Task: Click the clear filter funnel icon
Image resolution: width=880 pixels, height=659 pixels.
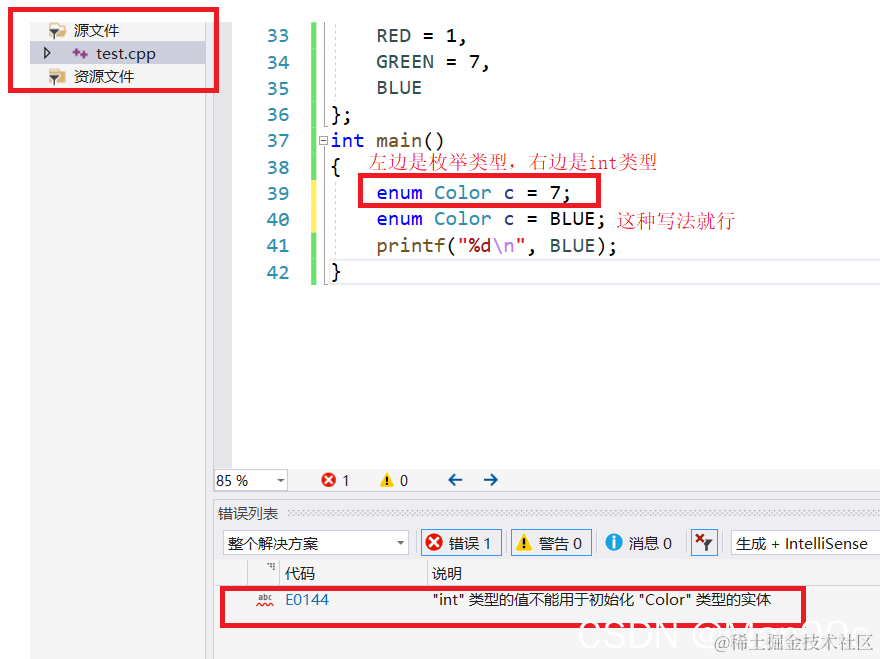Action: (x=704, y=543)
